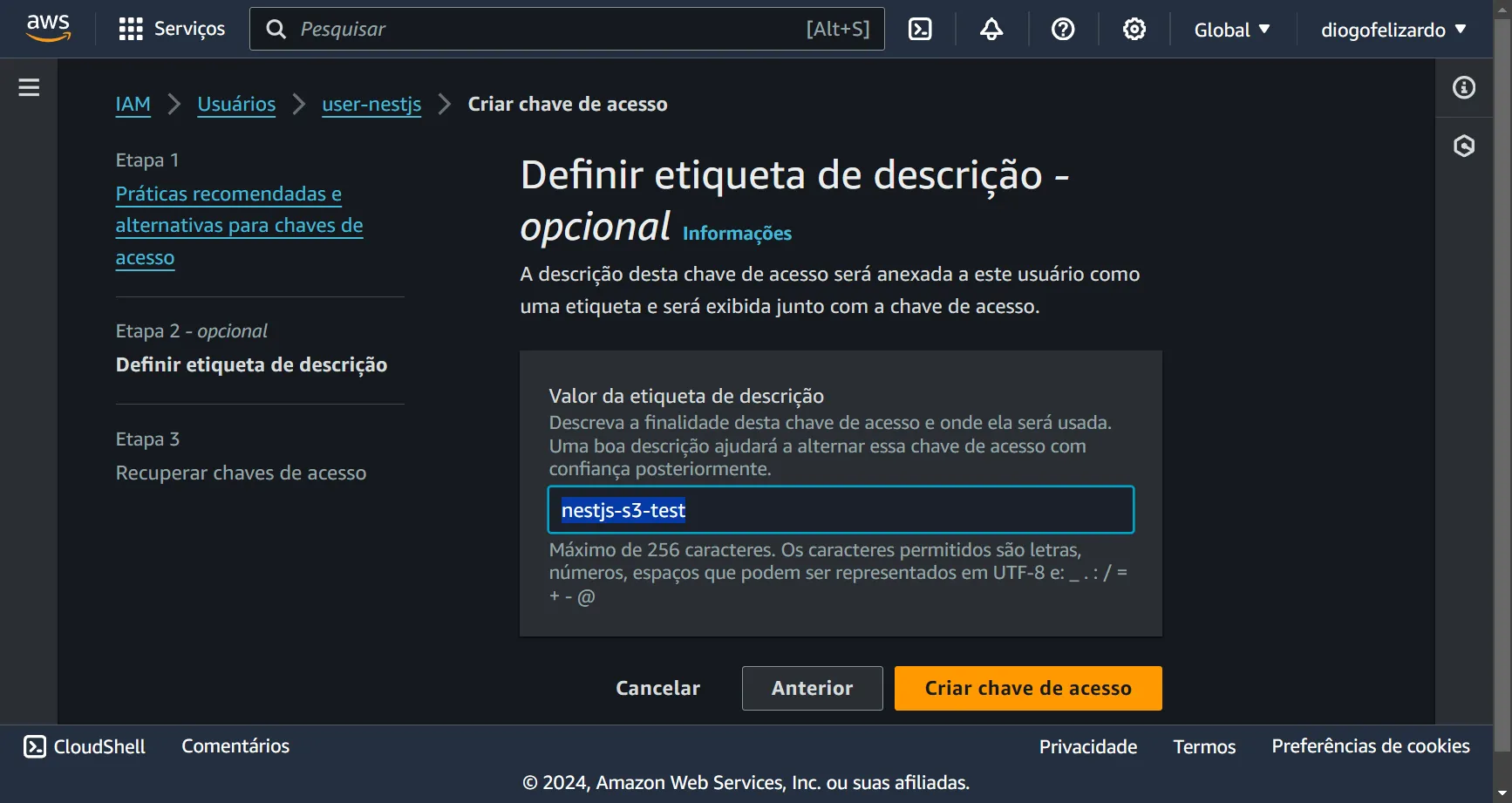Open the user-nestjs breadcrumb link

click(x=371, y=104)
